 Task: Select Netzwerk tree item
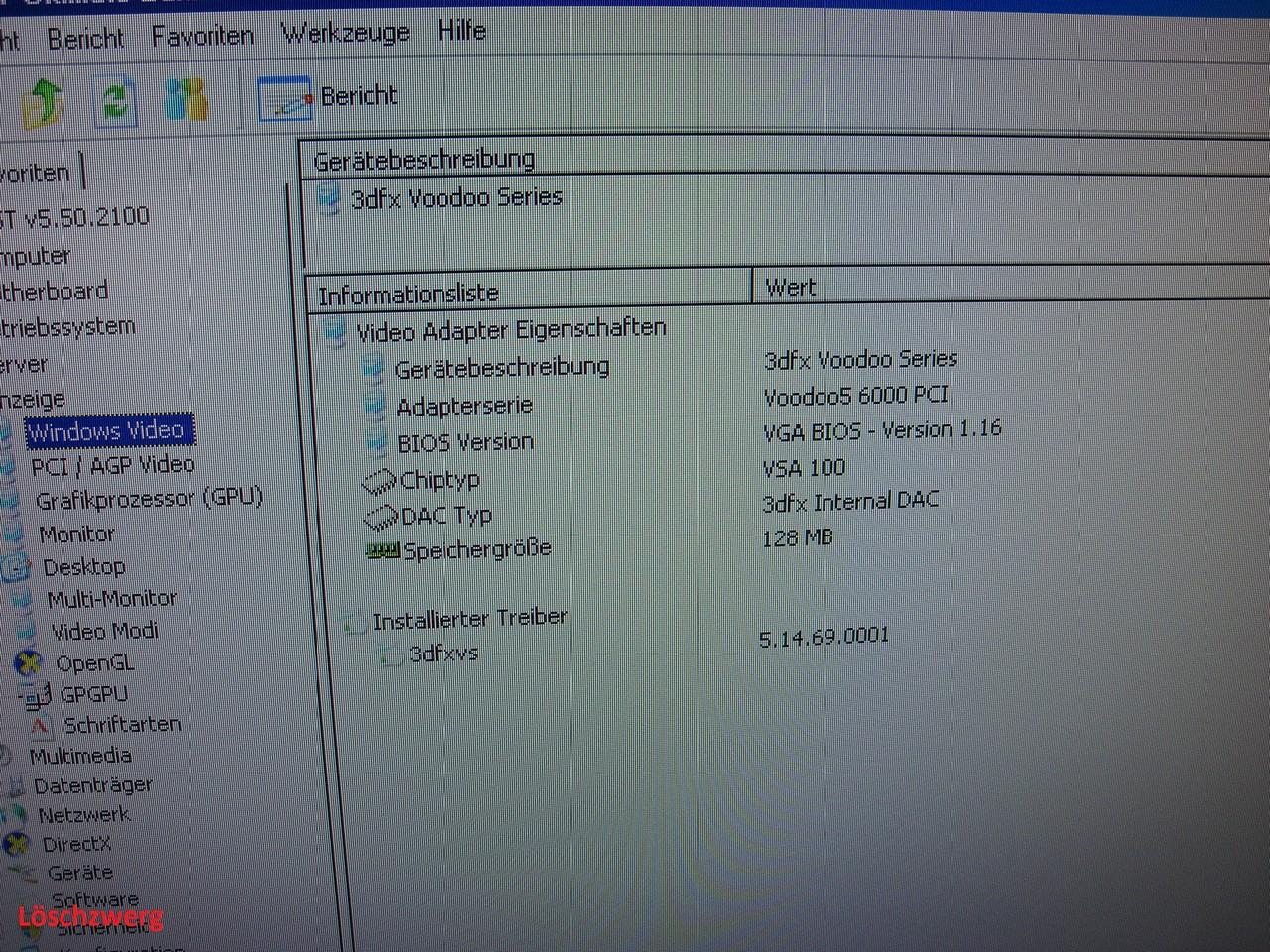coord(84,815)
